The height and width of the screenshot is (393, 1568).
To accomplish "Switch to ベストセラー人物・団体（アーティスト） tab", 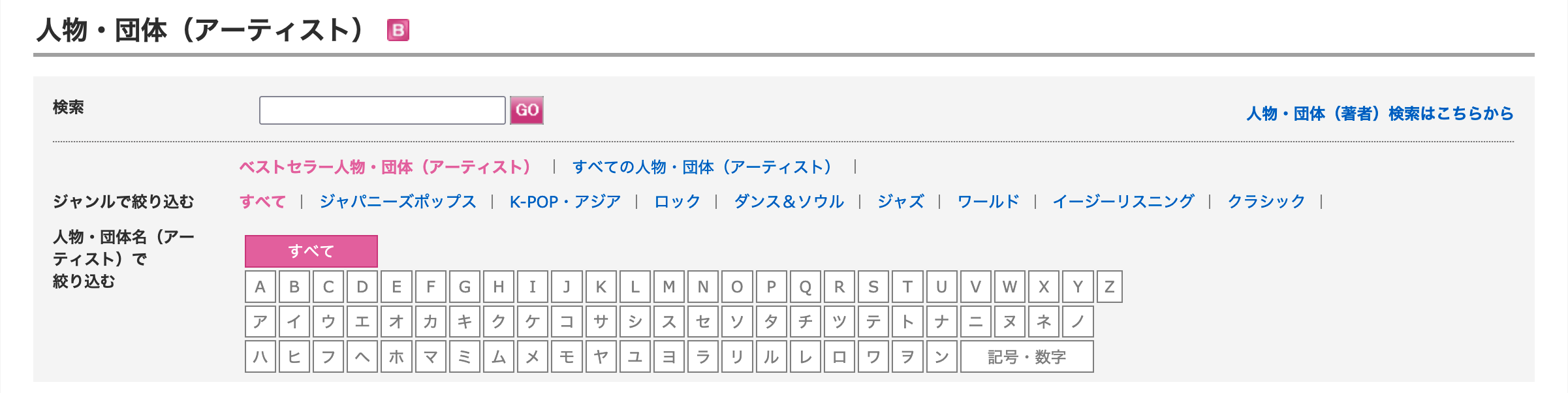I will click(386, 167).
